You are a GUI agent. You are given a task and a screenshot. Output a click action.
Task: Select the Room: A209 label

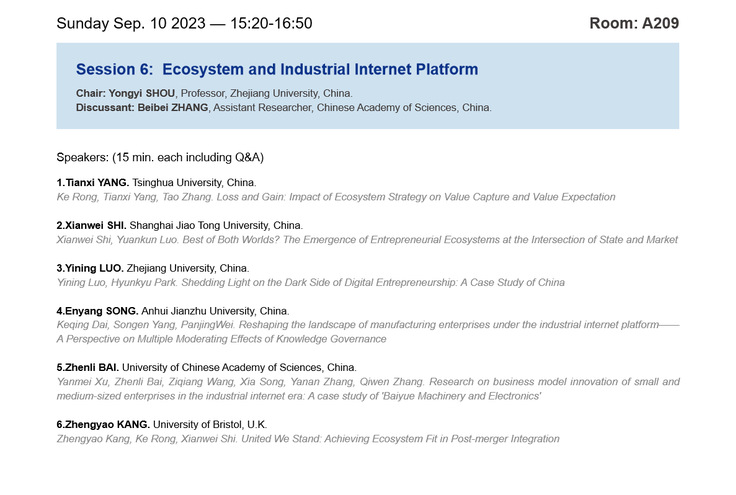(x=633, y=23)
